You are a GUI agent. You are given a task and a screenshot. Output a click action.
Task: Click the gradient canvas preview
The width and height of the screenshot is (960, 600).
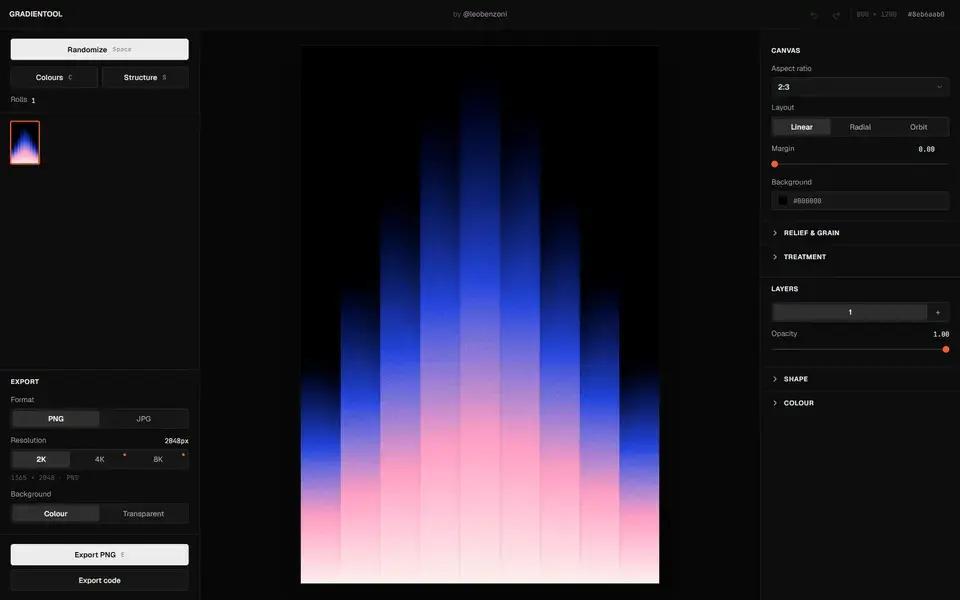[480, 314]
